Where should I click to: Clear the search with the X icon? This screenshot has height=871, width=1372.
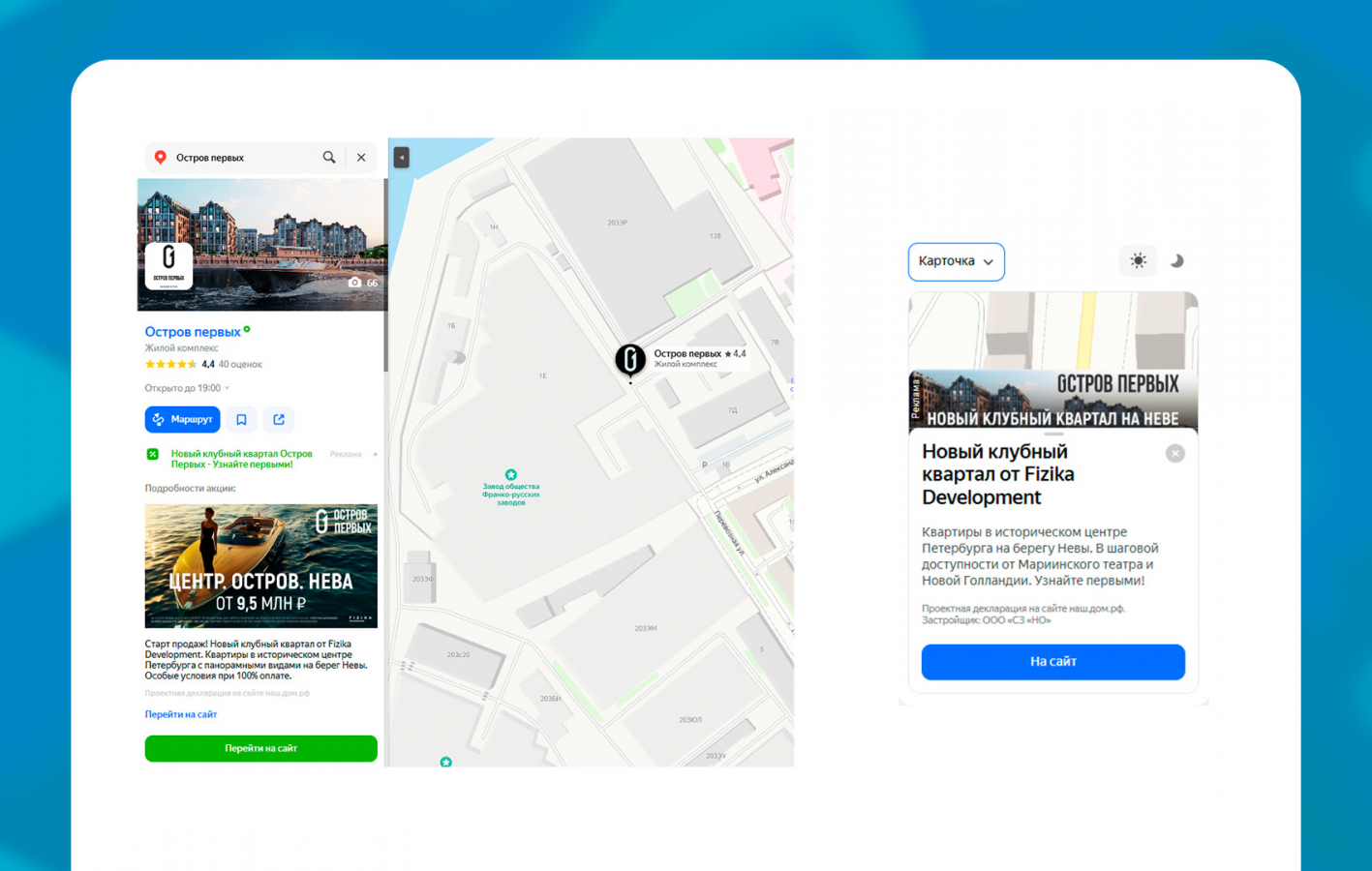coord(361,158)
